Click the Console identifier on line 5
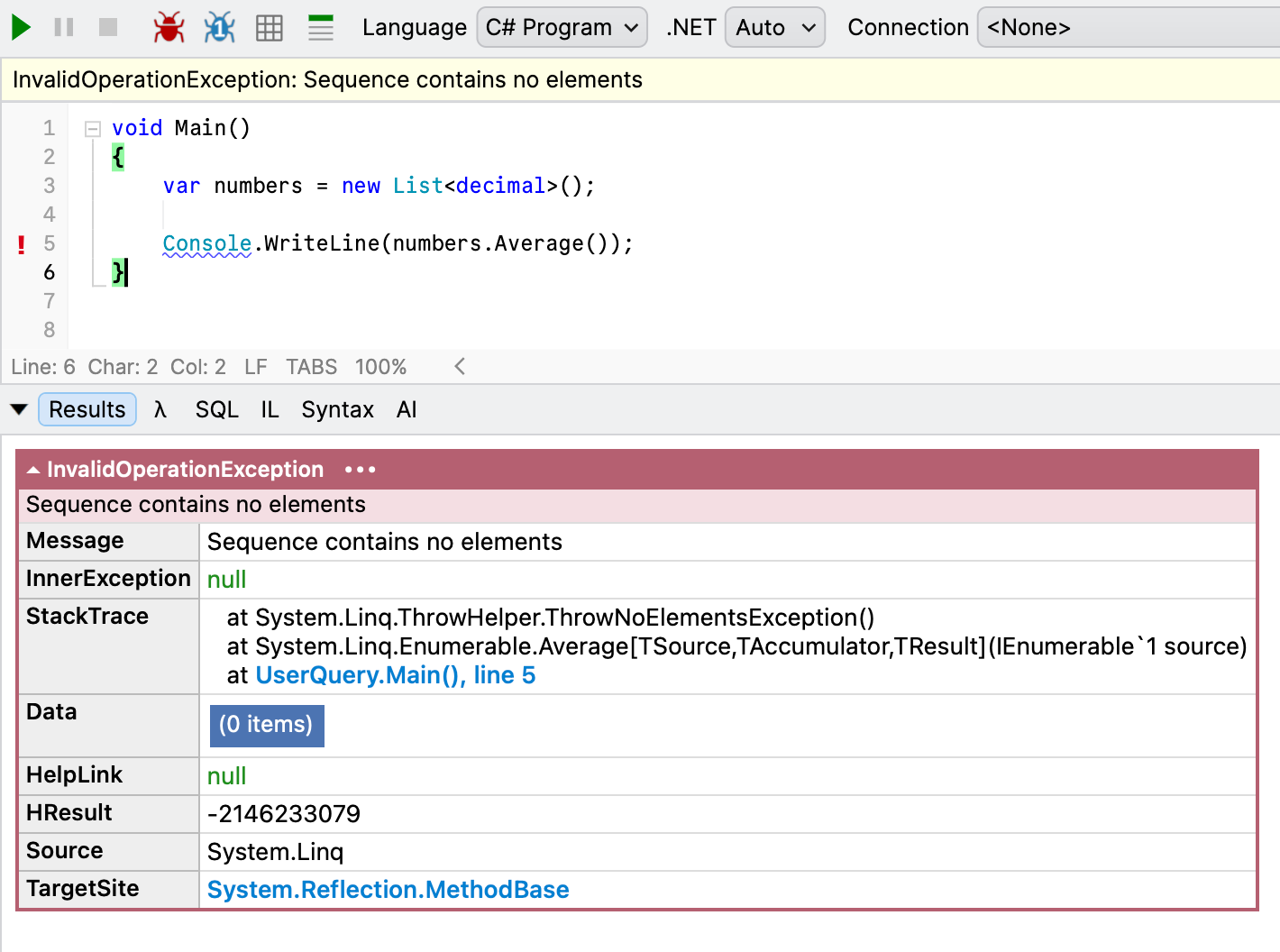 pyautogui.click(x=207, y=243)
